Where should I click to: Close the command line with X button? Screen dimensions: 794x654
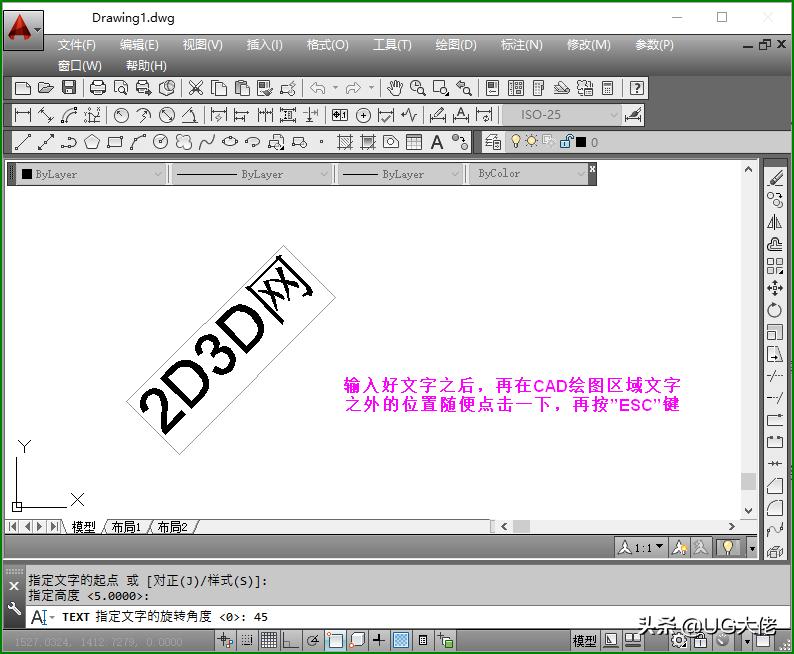coord(14,586)
